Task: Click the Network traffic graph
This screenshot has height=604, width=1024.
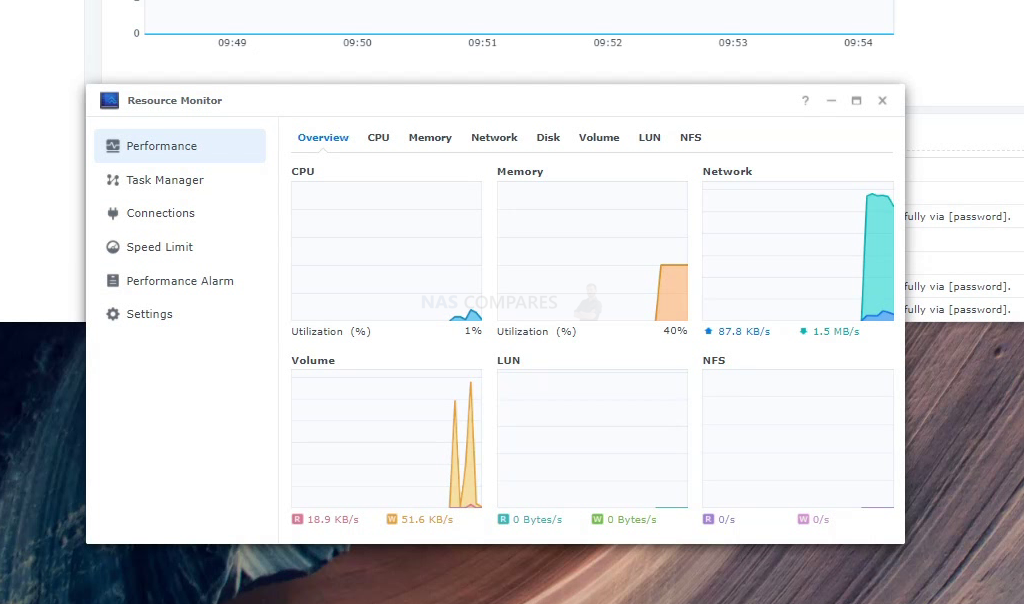Action: [798, 251]
